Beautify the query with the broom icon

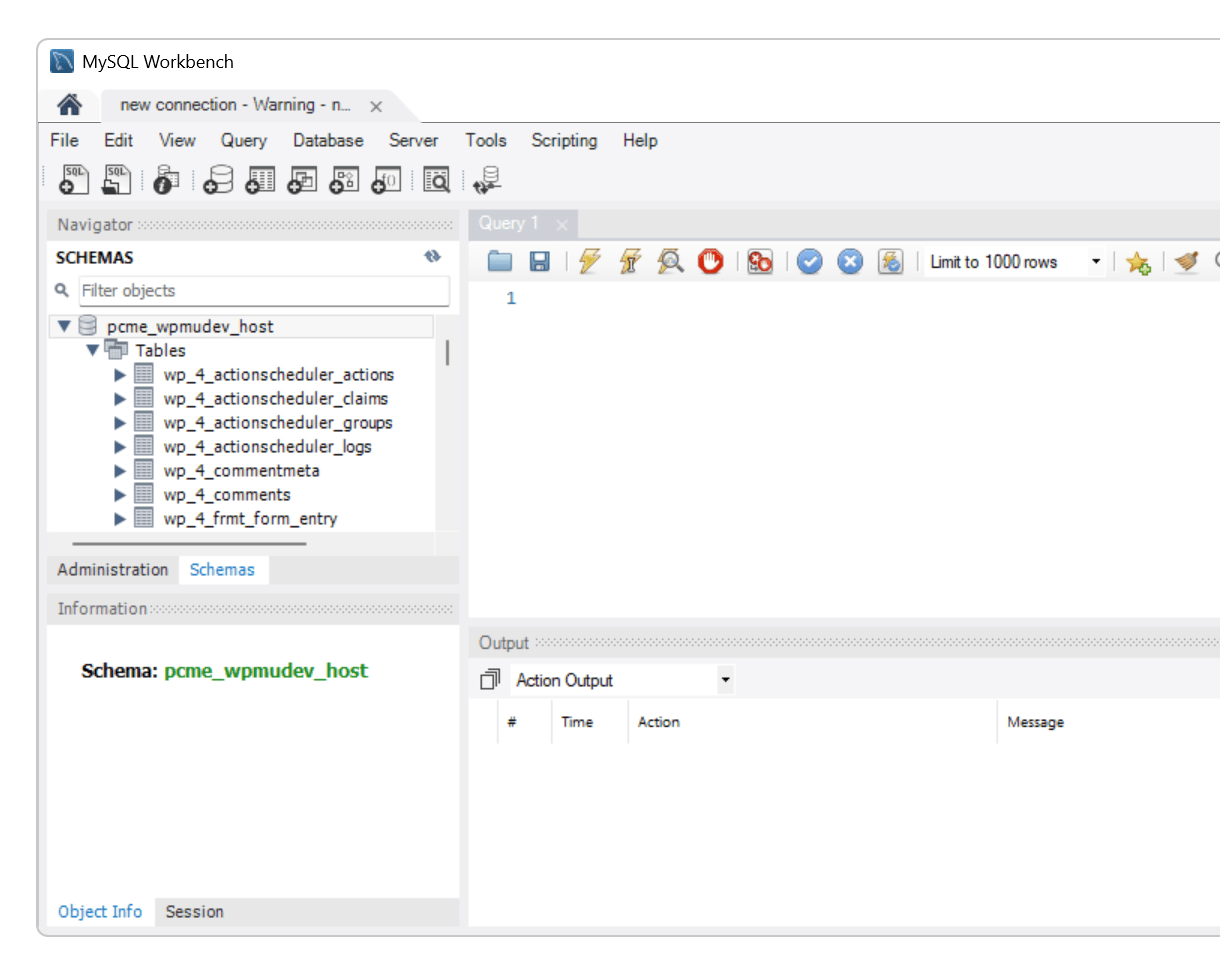pyautogui.click(x=1186, y=262)
